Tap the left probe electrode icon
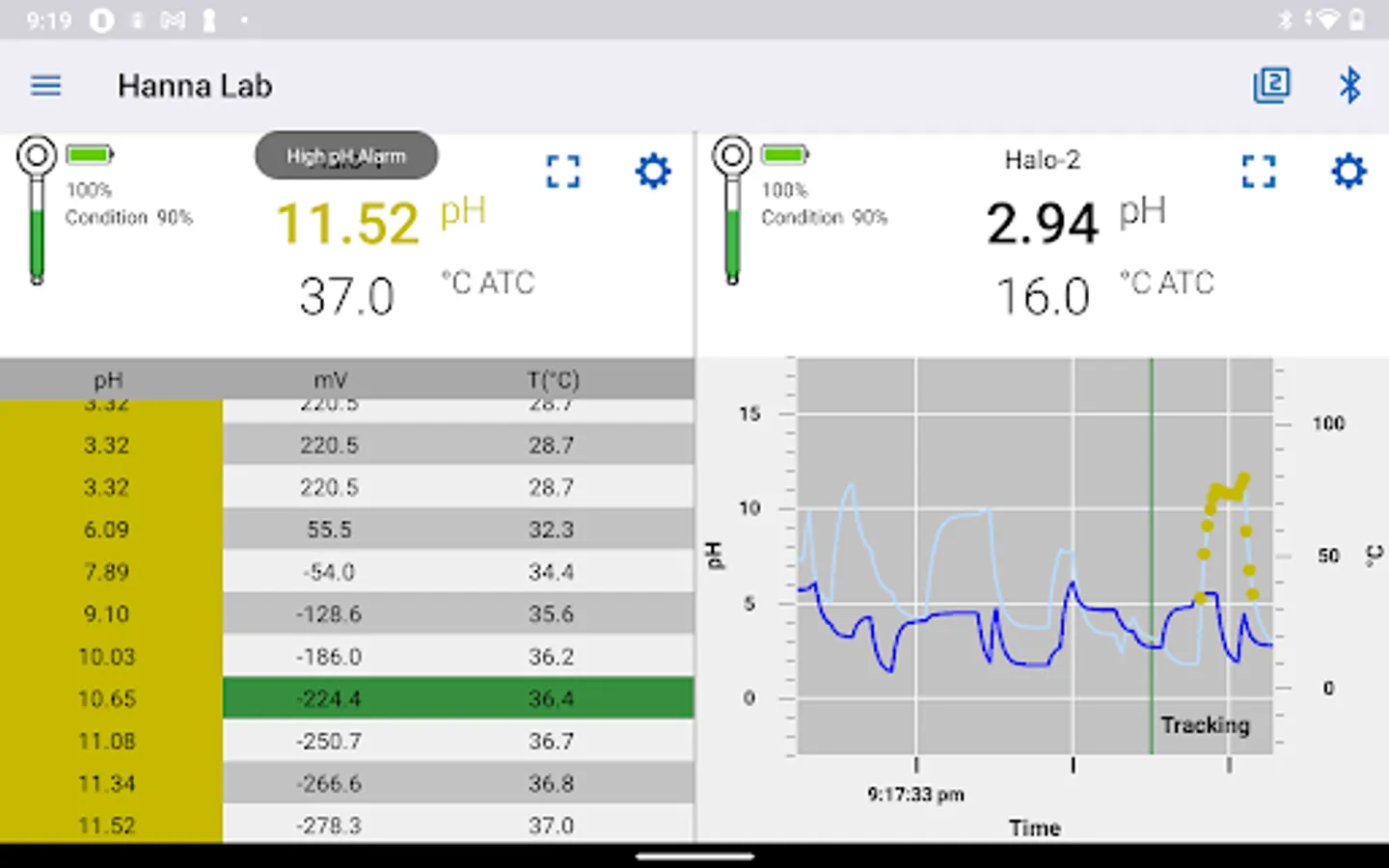This screenshot has height=868, width=1389. click(37, 210)
